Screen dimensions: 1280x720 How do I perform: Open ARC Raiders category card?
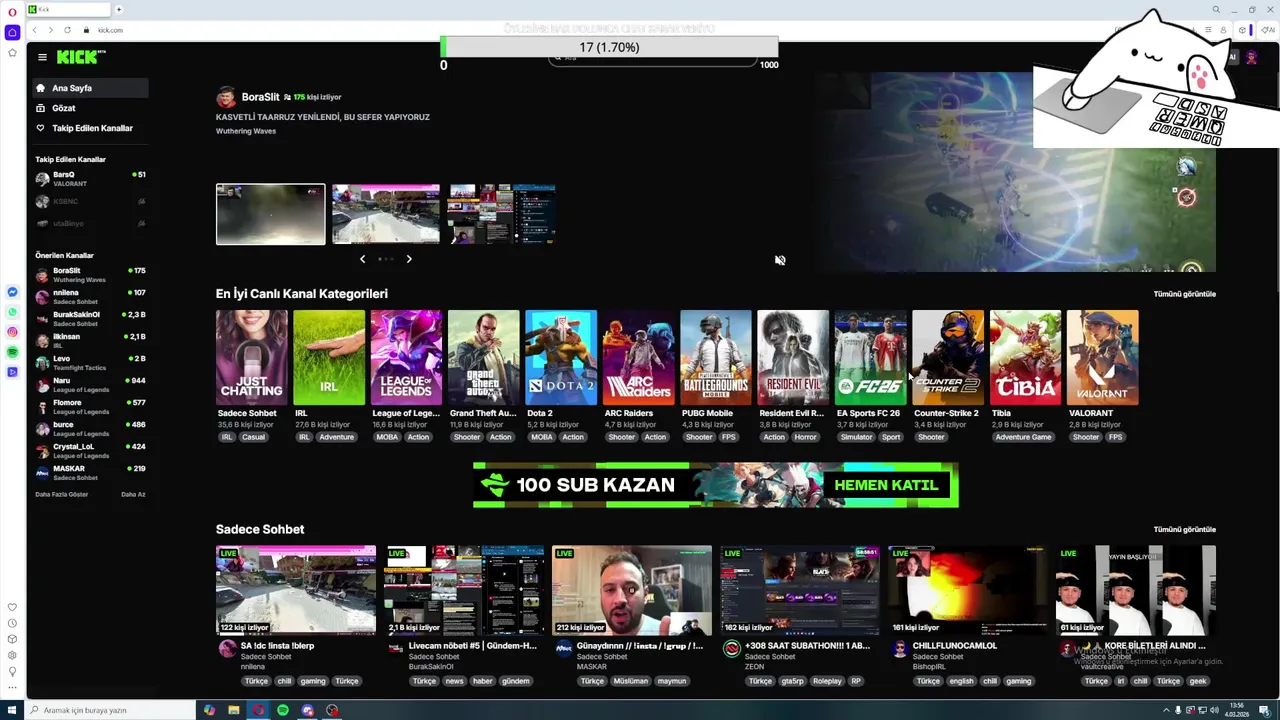click(639, 357)
